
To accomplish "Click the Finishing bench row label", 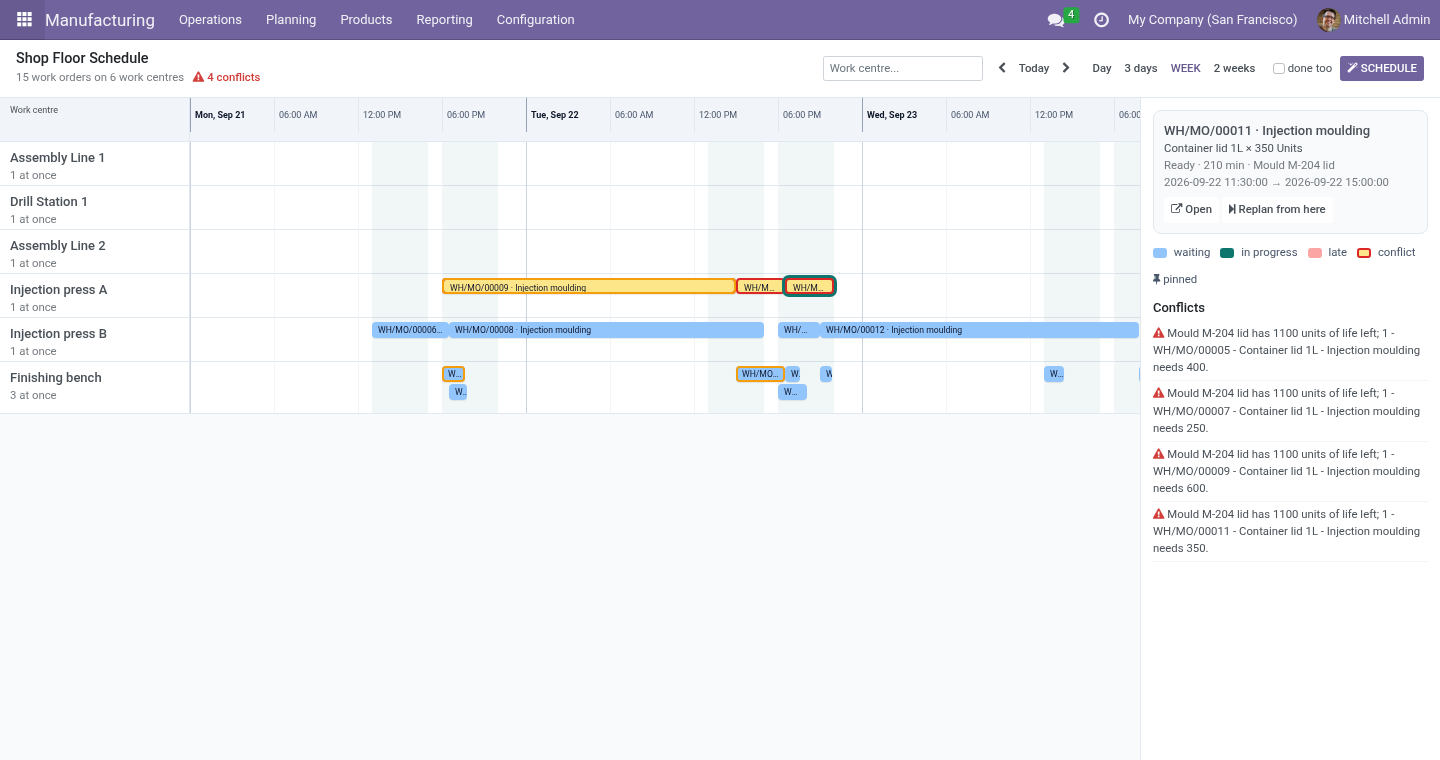I will [x=56, y=378].
